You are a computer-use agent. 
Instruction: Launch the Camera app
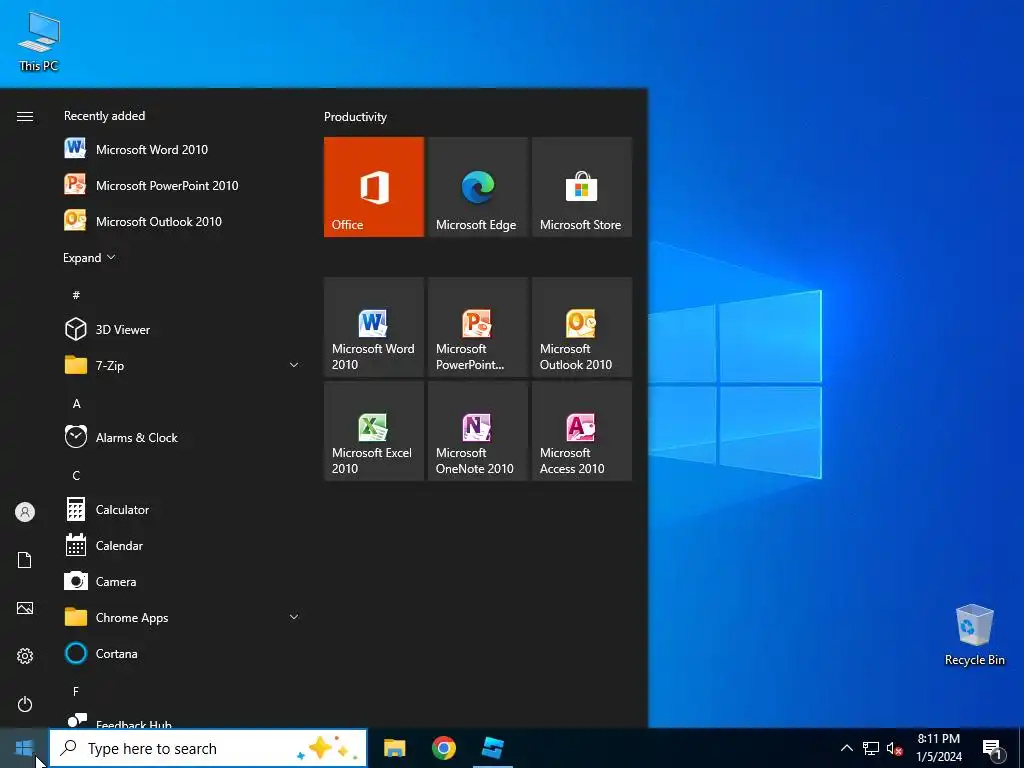click(183, 581)
